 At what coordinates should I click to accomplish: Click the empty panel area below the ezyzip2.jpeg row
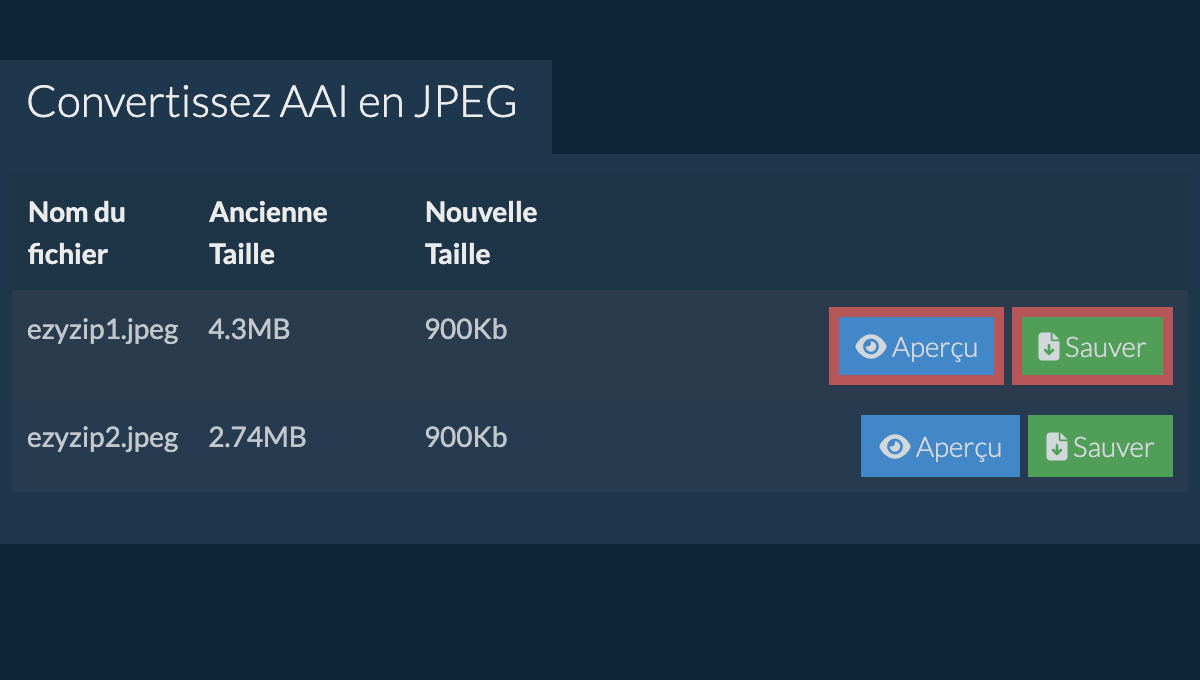pyautogui.click(x=600, y=517)
